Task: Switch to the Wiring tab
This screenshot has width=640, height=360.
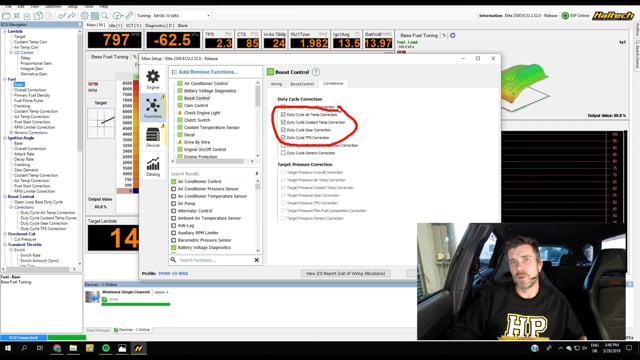Action: (x=276, y=84)
